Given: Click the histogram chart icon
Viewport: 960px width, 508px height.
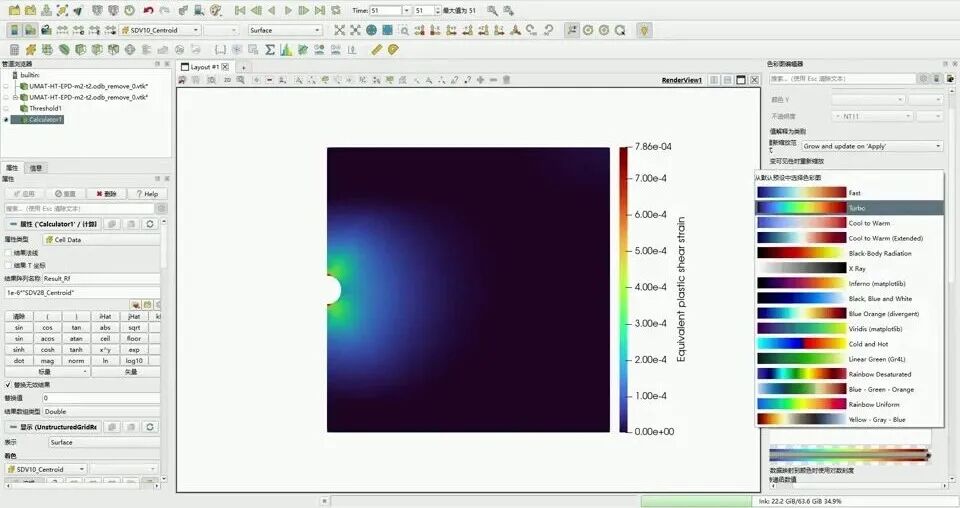Looking at the screenshot, I should click(286, 50).
